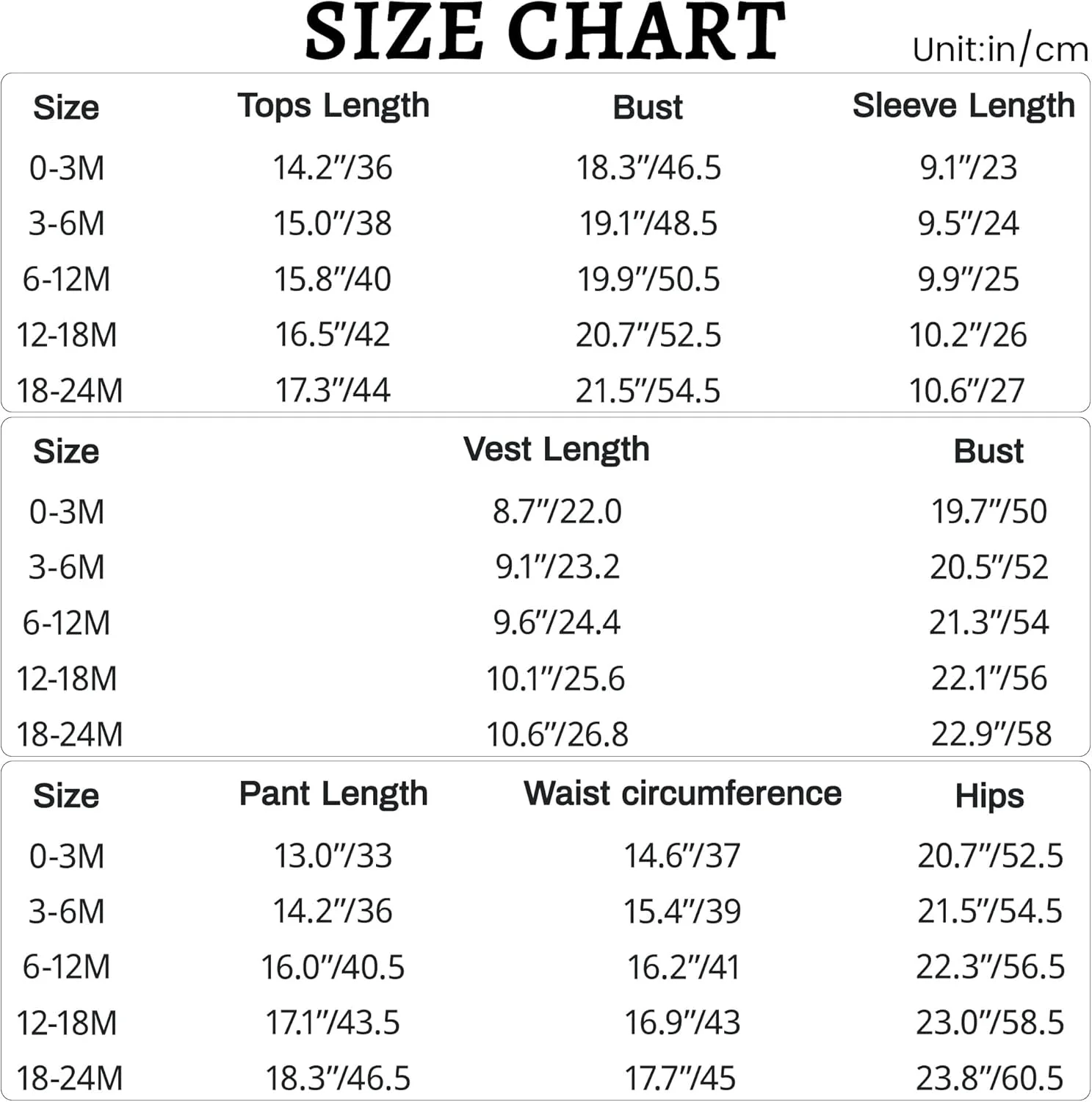Click the 12-18M row in the tops table
Viewport: 1092px width, 1102px height.
[x=67, y=336]
